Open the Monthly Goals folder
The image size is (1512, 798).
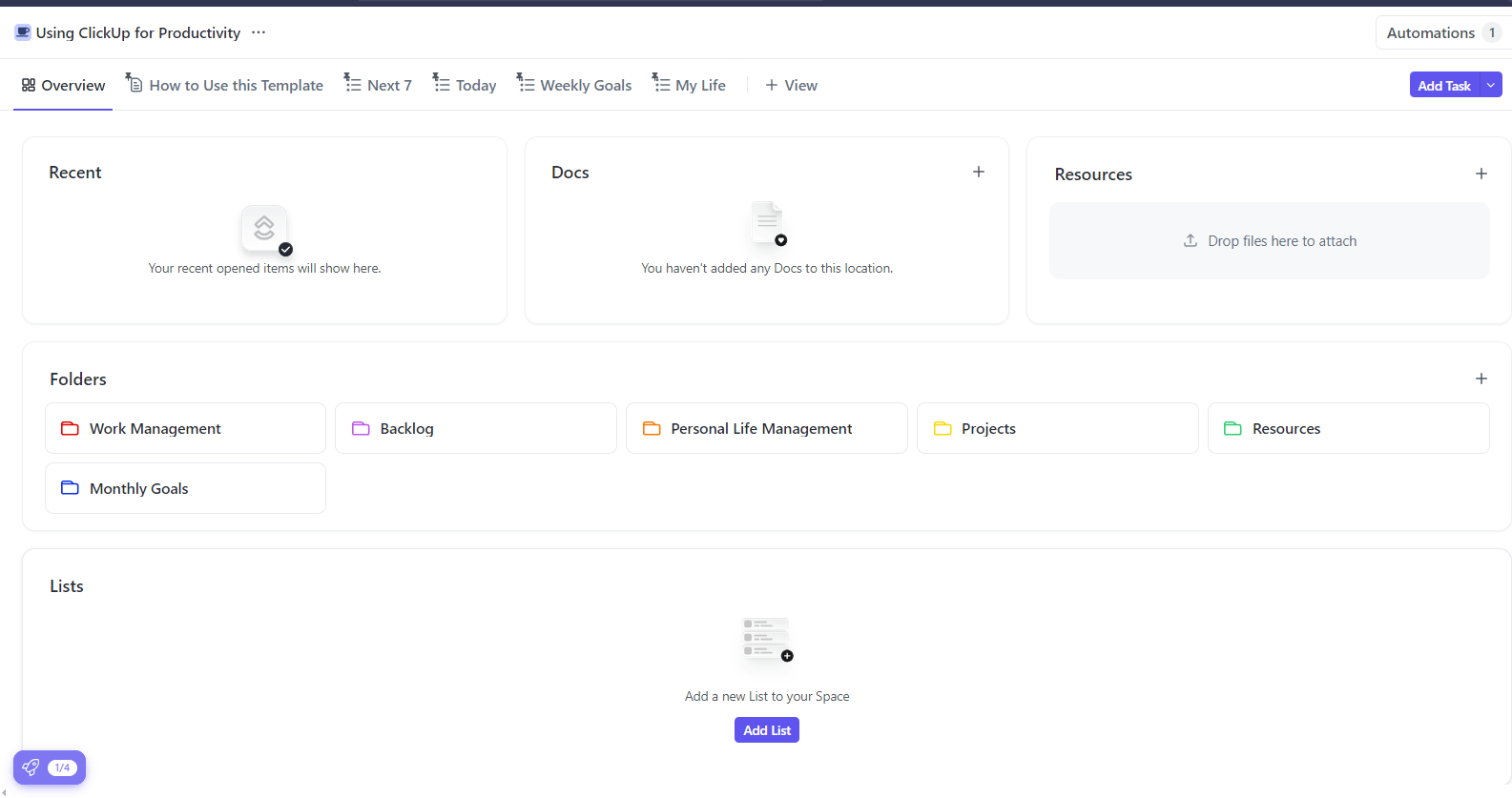pos(185,488)
